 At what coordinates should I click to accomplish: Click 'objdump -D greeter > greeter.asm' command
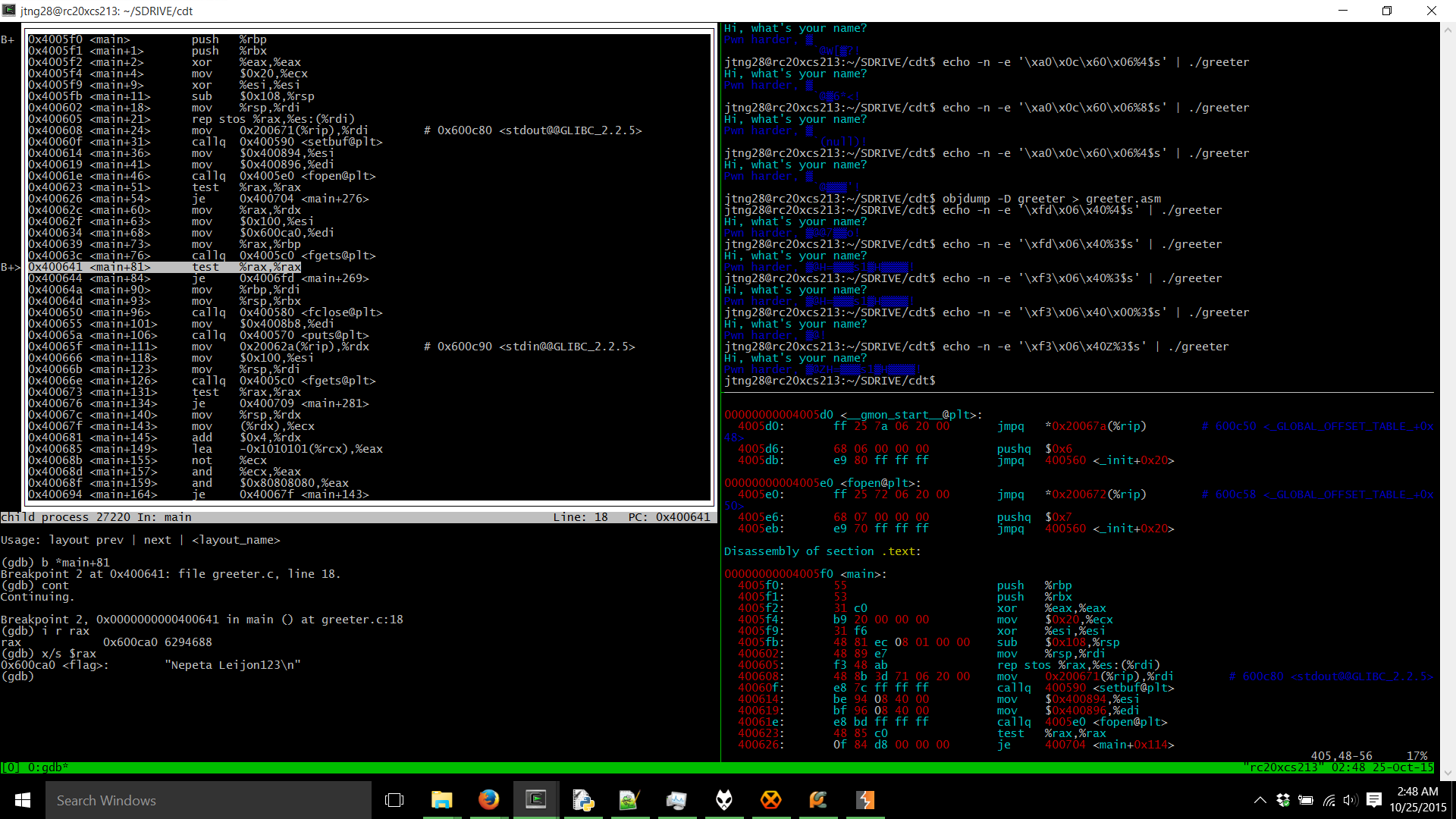1052,199
